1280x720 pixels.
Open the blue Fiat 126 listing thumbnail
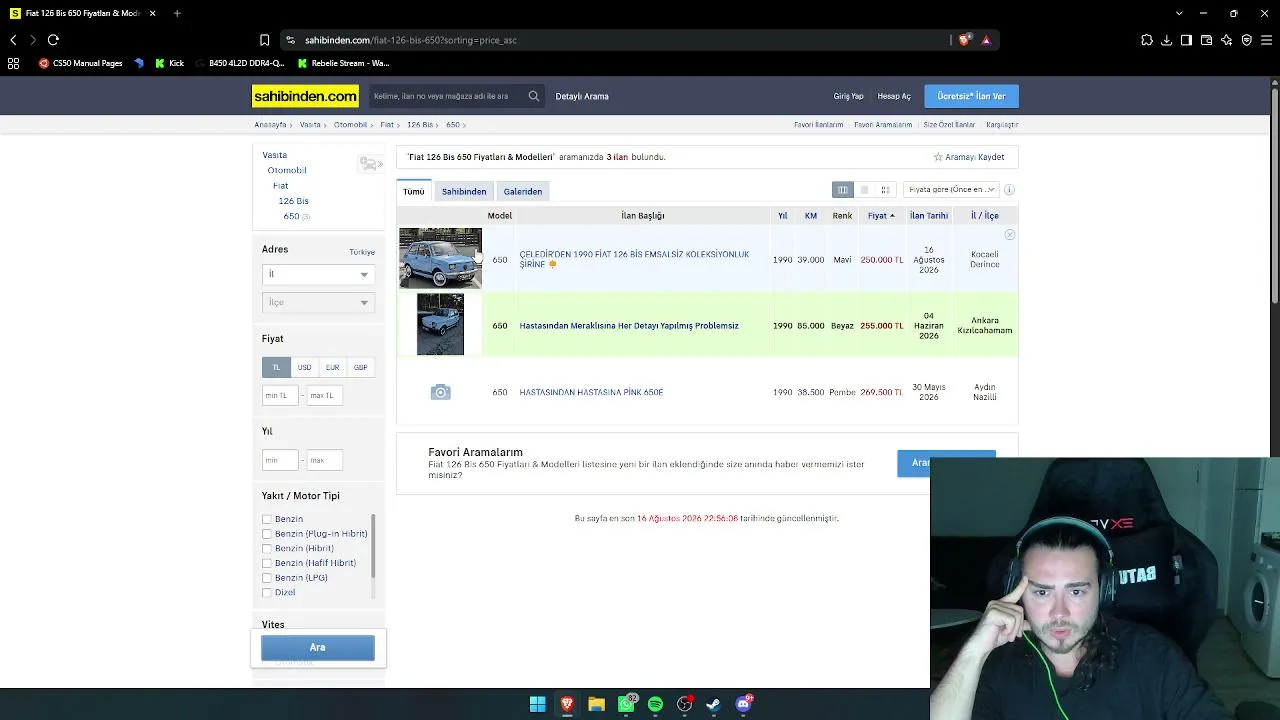(440, 258)
